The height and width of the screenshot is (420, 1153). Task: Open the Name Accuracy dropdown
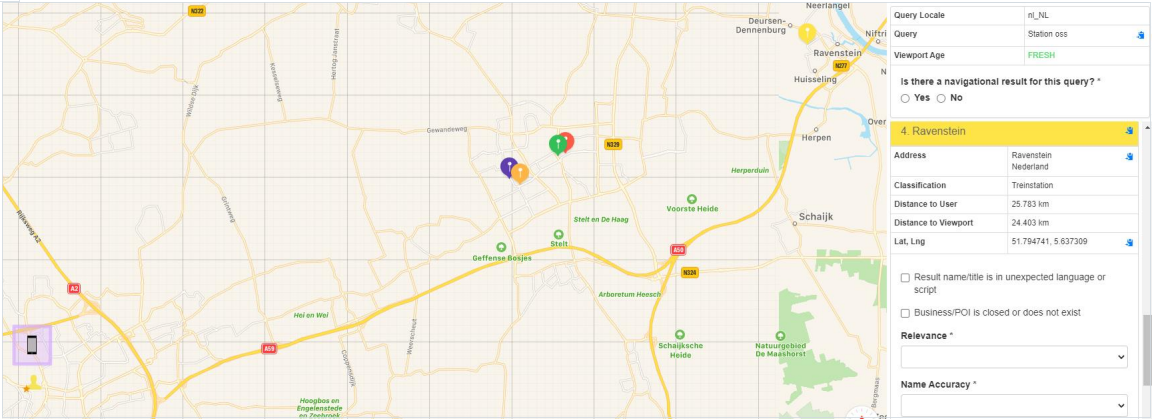[x=1014, y=406]
